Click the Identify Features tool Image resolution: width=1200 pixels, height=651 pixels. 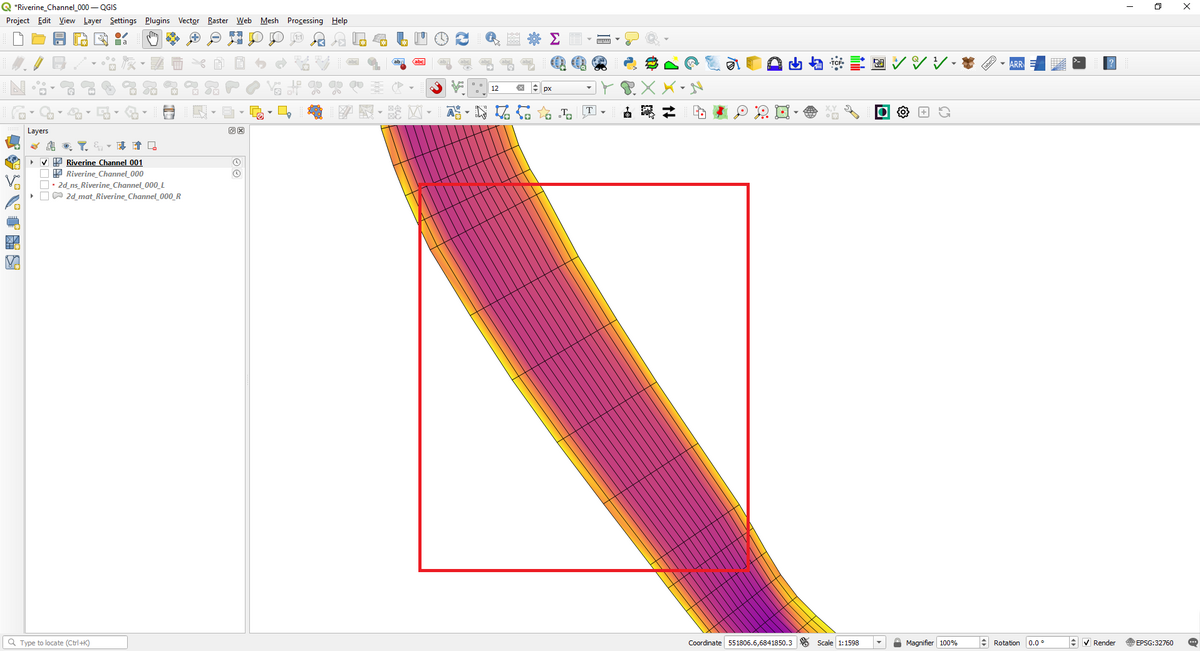tap(492, 39)
